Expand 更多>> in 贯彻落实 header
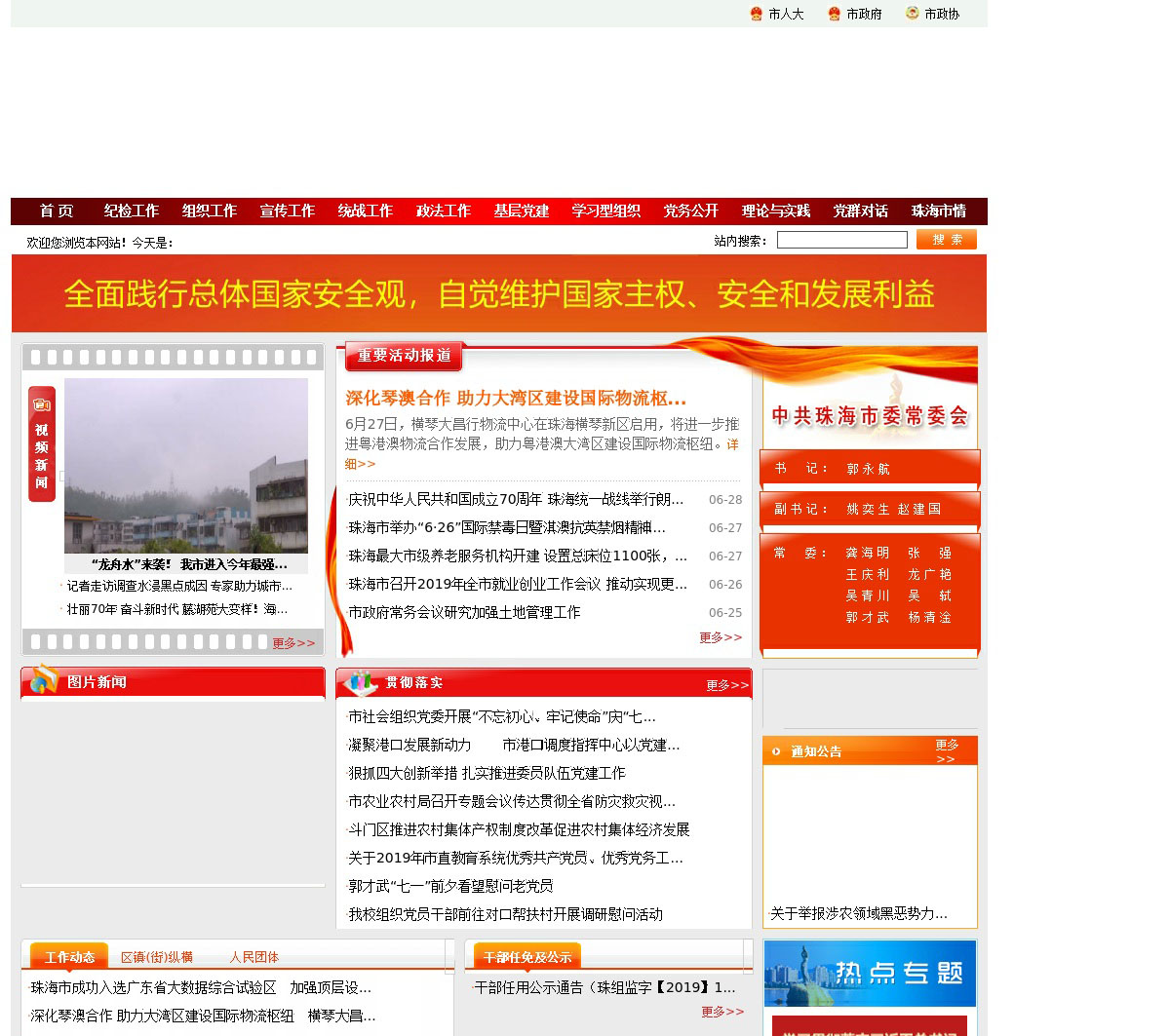1170x1036 pixels. click(x=727, y=685)
